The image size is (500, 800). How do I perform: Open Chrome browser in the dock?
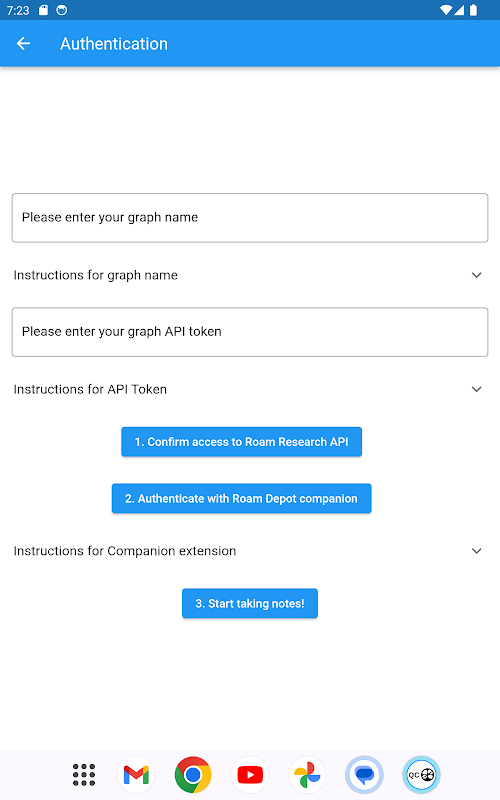pos(193,774)
